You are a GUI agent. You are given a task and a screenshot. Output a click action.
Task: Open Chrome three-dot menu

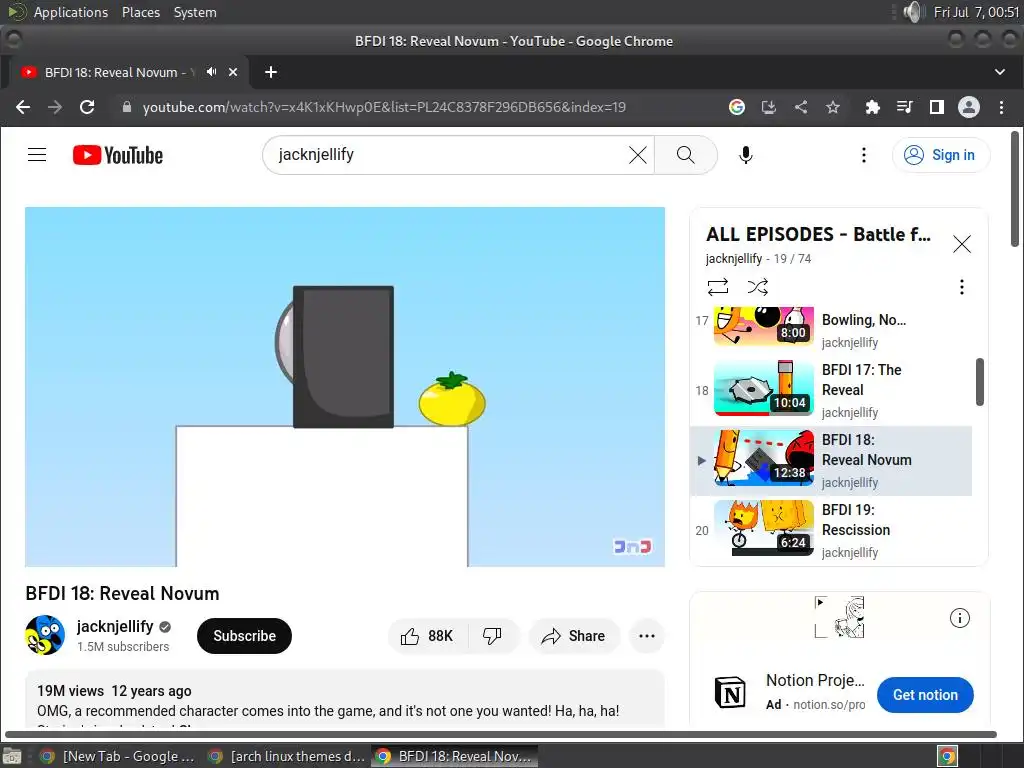(x=1001, y=107)
